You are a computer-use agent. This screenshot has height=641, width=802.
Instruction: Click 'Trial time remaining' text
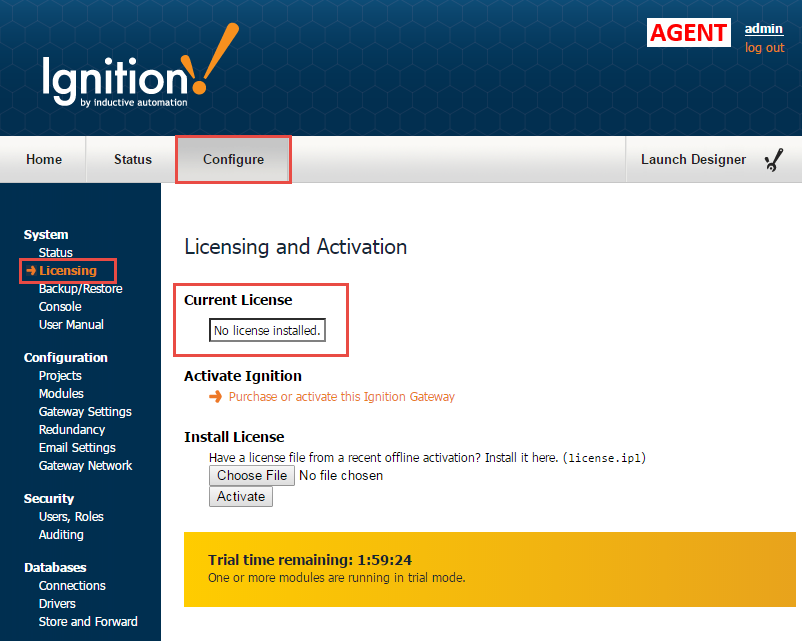pos(310,560)
